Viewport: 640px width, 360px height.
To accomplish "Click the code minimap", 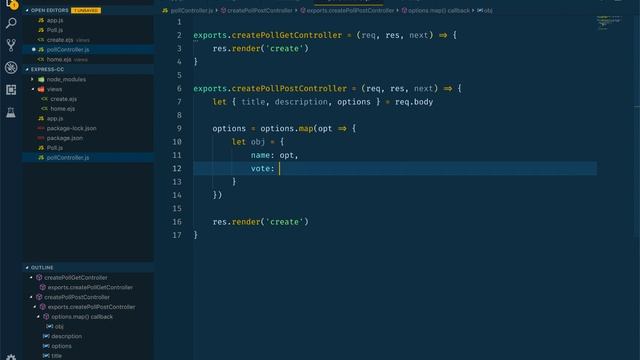I will point(610,22).
